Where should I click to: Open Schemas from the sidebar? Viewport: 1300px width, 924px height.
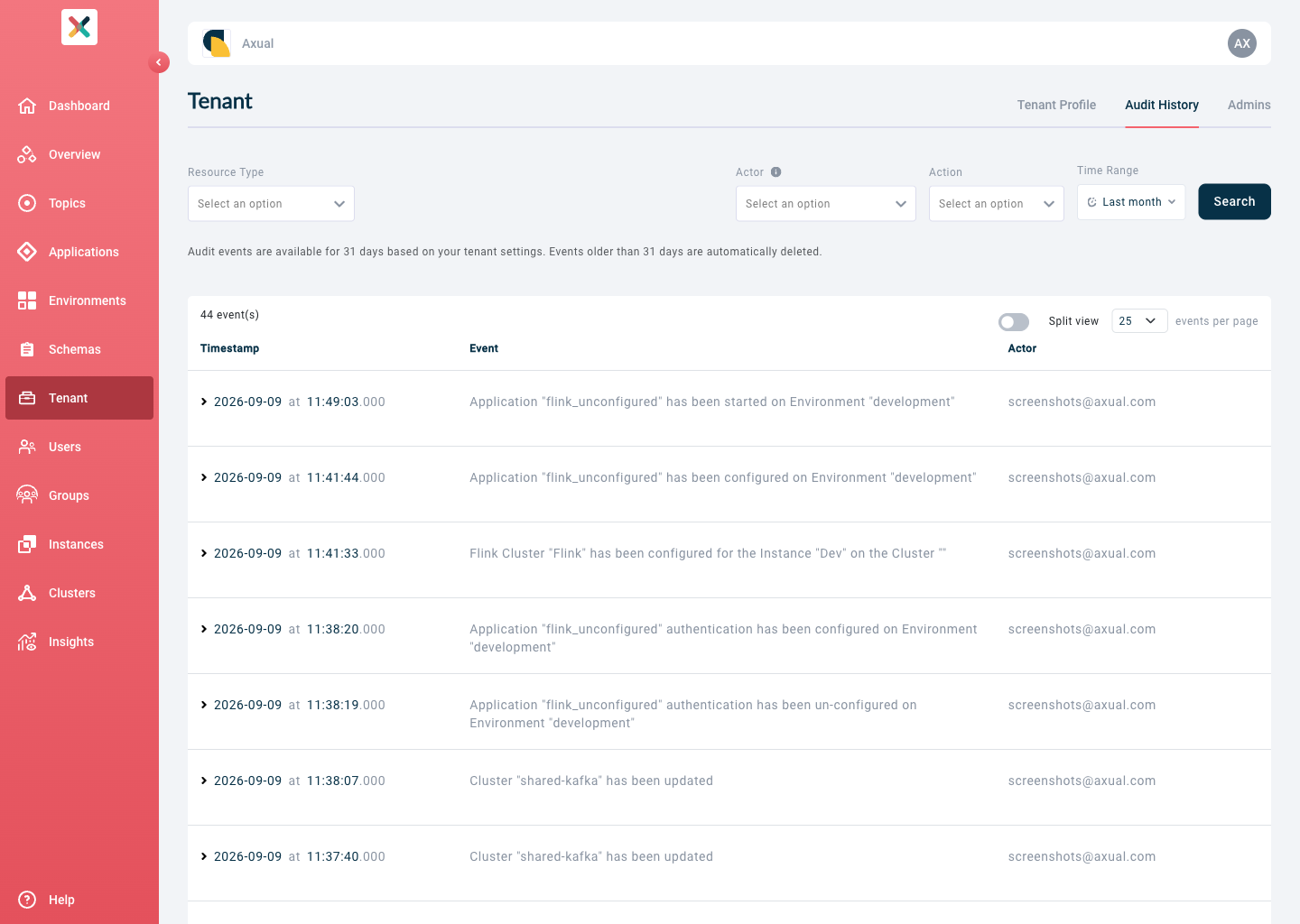[79, 349]
